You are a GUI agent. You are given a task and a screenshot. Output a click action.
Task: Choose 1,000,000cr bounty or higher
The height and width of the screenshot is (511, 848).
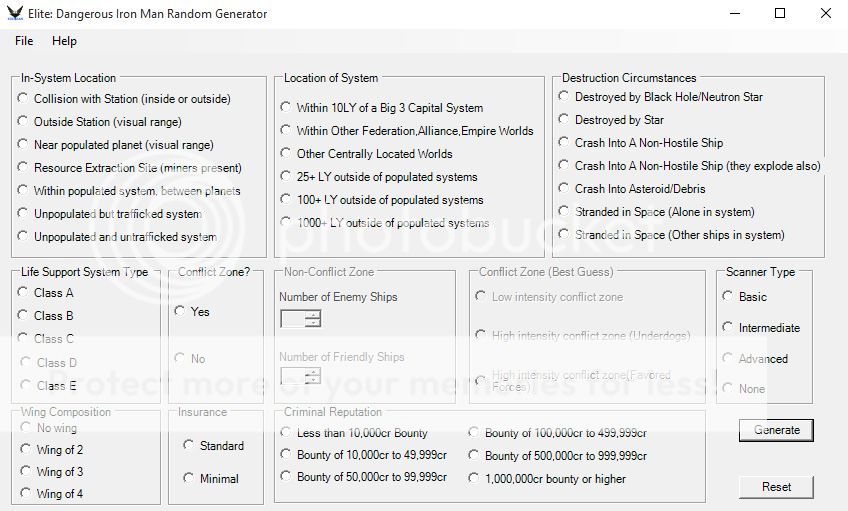pyautogui.click(x=547, y=479)
